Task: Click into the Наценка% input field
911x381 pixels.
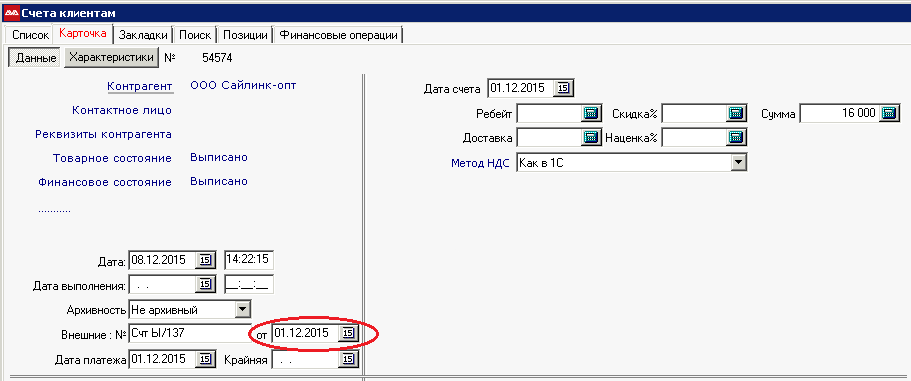Action: [x=695, y=138]
